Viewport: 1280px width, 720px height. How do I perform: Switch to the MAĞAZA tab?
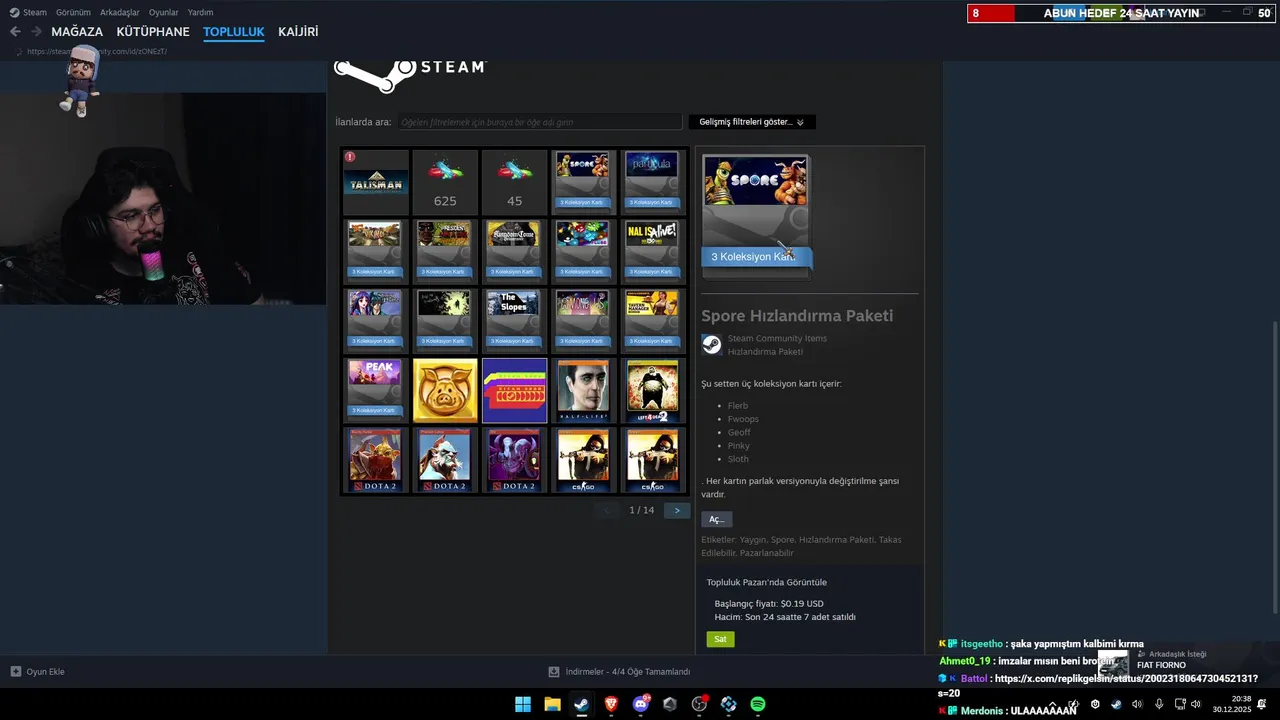click(x=77, y=32)
